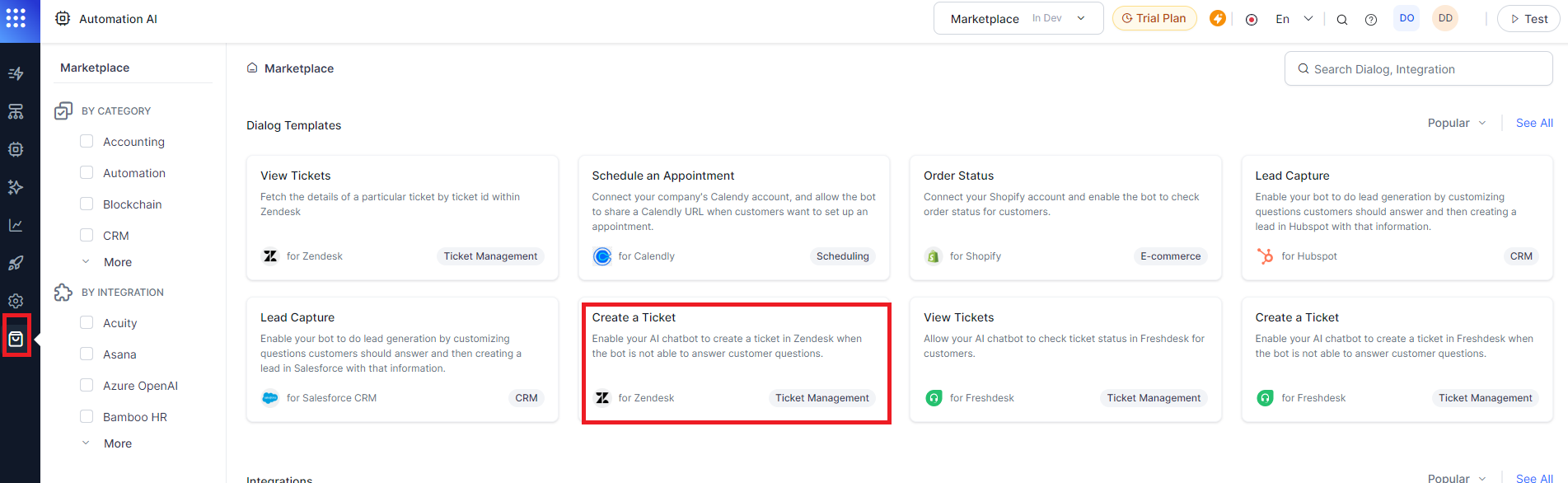Viewport: 1568px width, 483px height.
Task: Open the help question mark icon
Action: [1371, 20]
